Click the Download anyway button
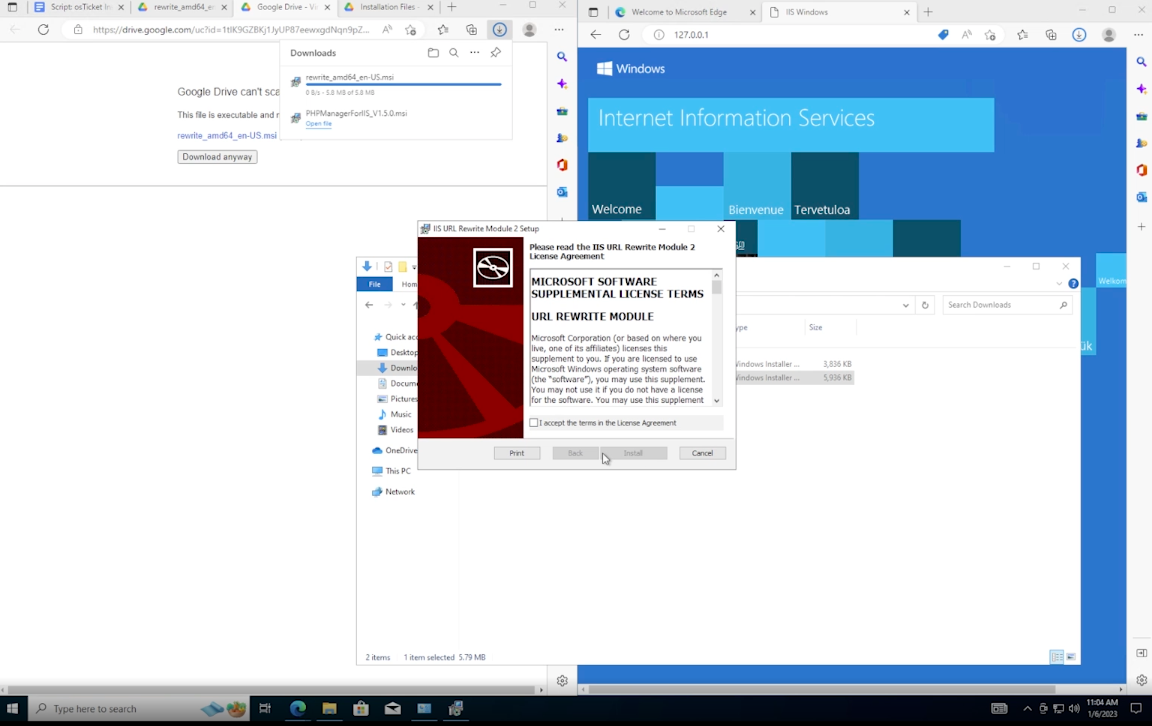The height and width of the screenshot is (726, 1152). (217, 157)
